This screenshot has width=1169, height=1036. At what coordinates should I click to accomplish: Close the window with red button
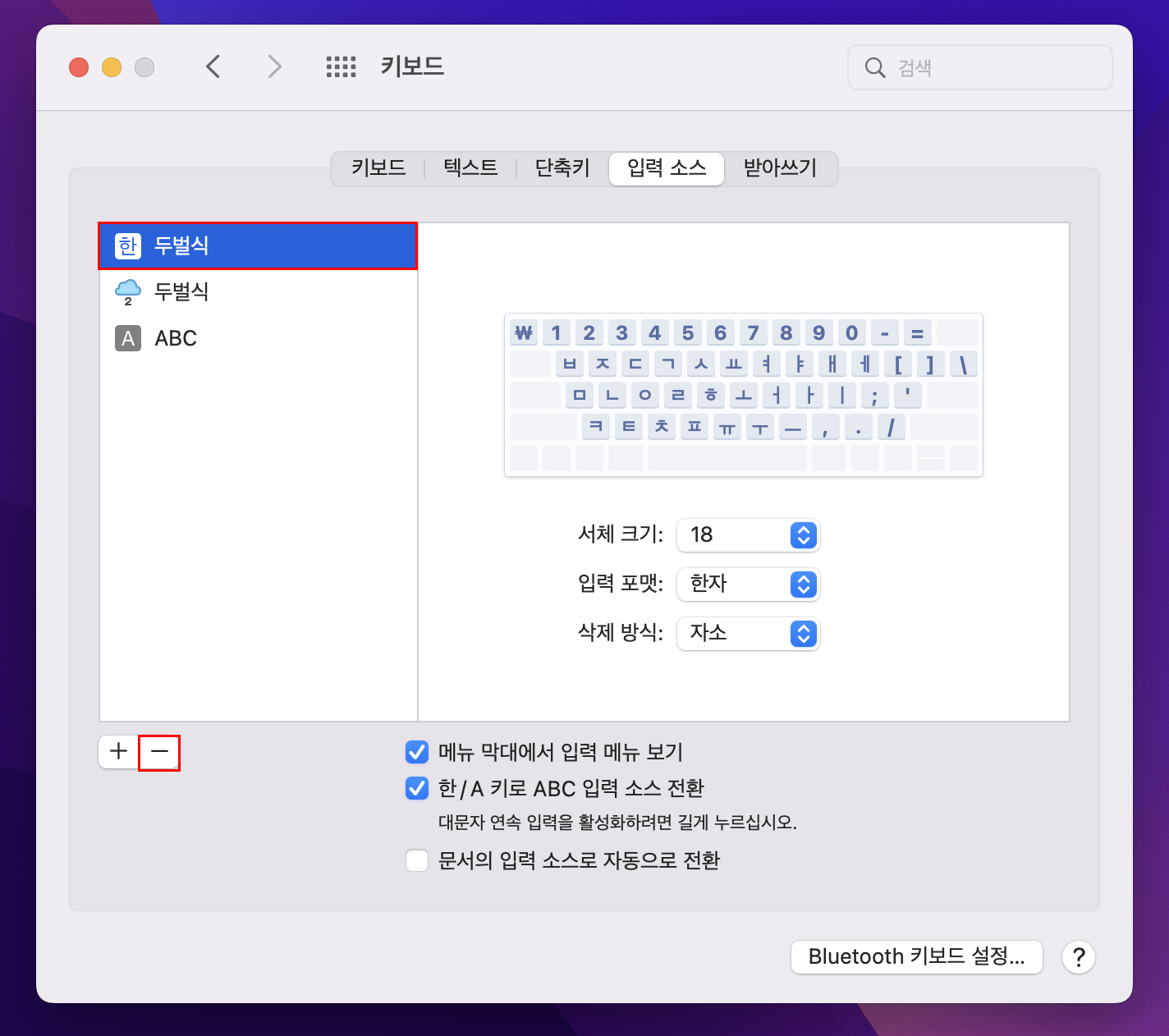(x=79, y=67)
